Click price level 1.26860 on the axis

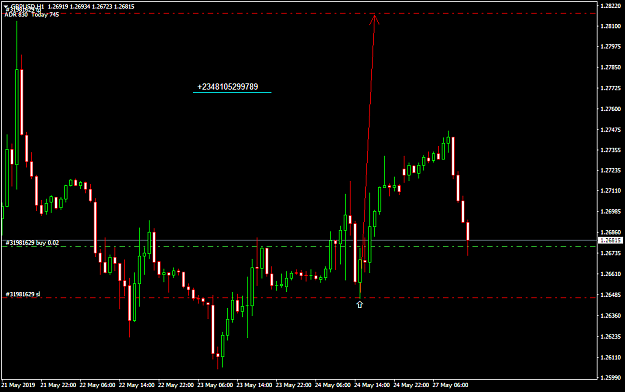point(610,232)
